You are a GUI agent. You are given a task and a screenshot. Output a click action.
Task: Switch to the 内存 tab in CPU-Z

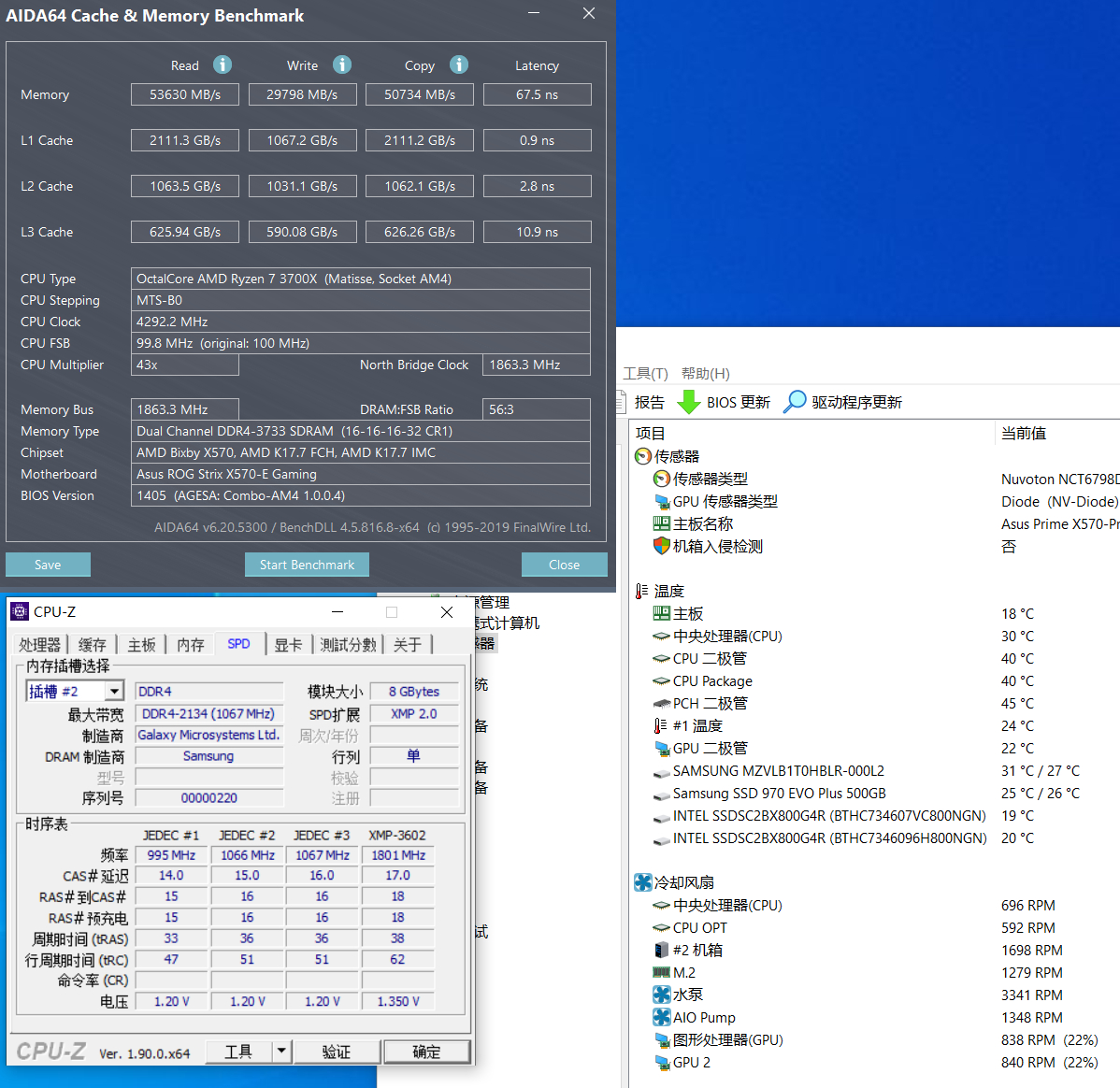tap(191, 644)
